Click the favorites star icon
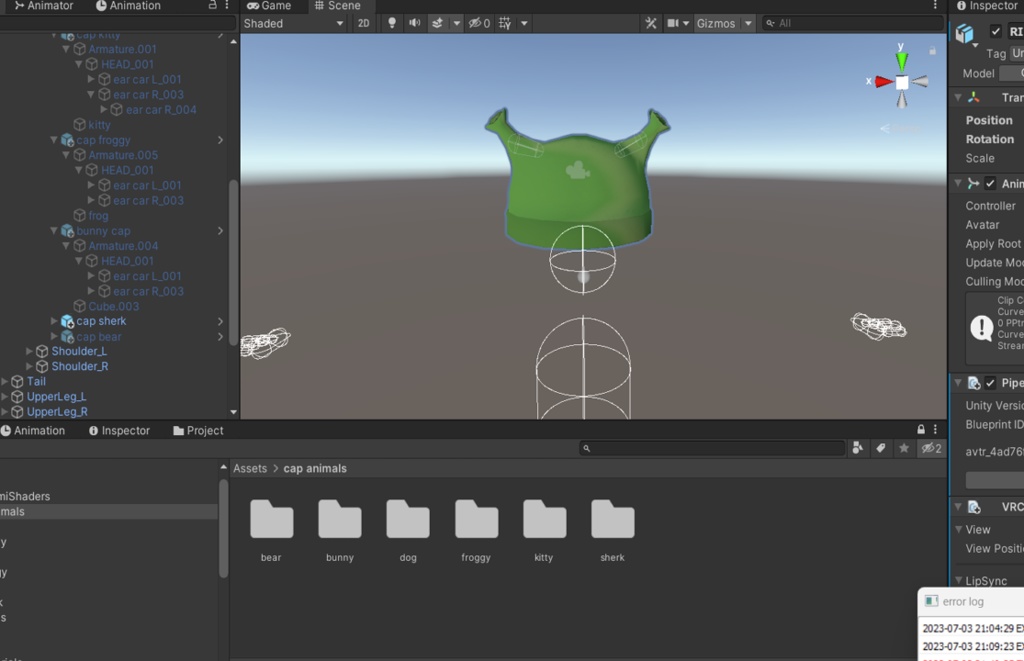Image resolution: width=1024 pixels, height=661 pixels. [x=904, y=448]
